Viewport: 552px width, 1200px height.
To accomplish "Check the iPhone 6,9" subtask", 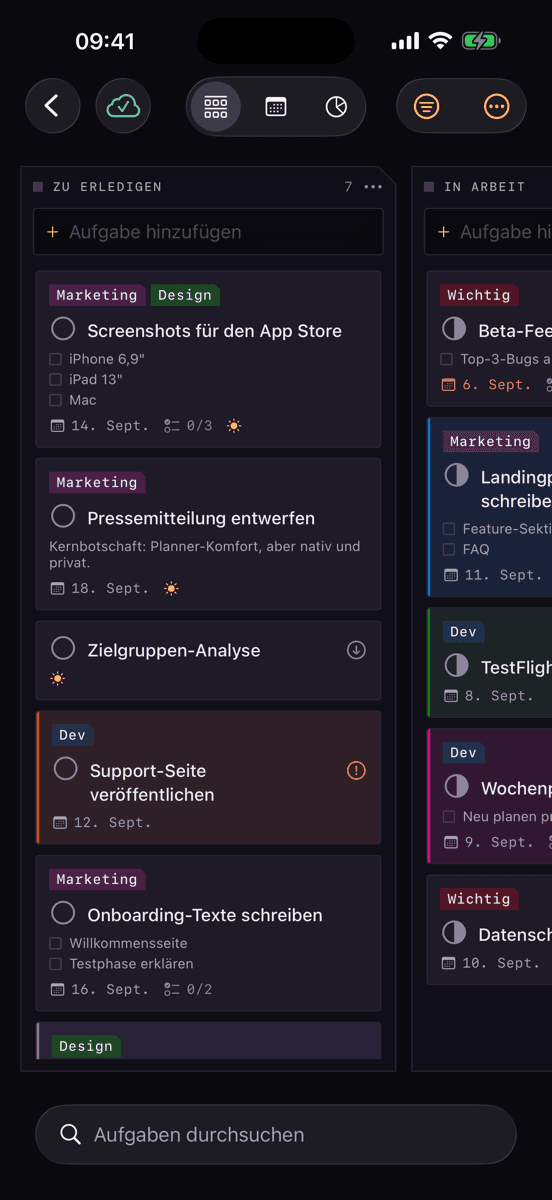I will 56,359.
